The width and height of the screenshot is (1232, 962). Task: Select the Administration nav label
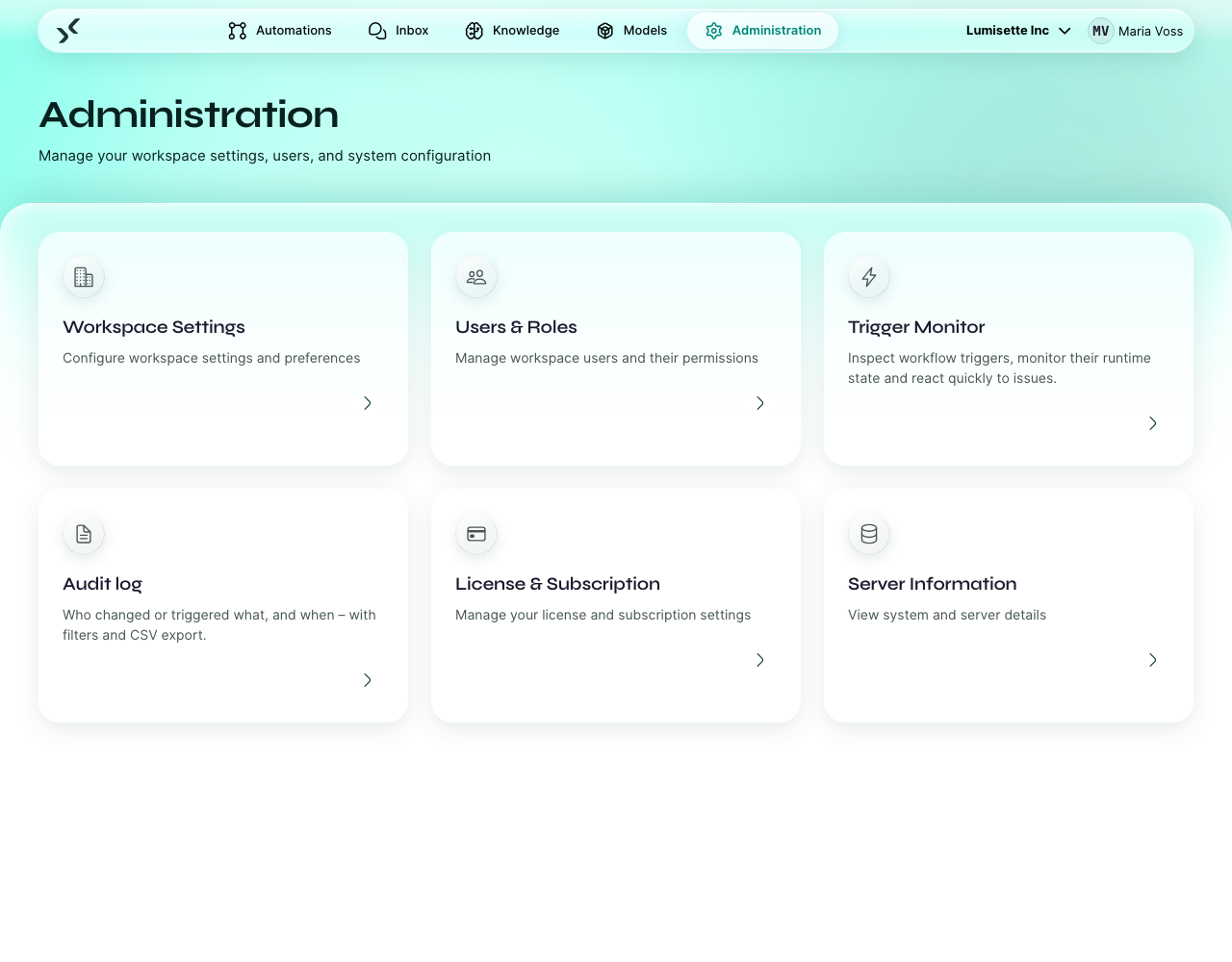point(777,31)
